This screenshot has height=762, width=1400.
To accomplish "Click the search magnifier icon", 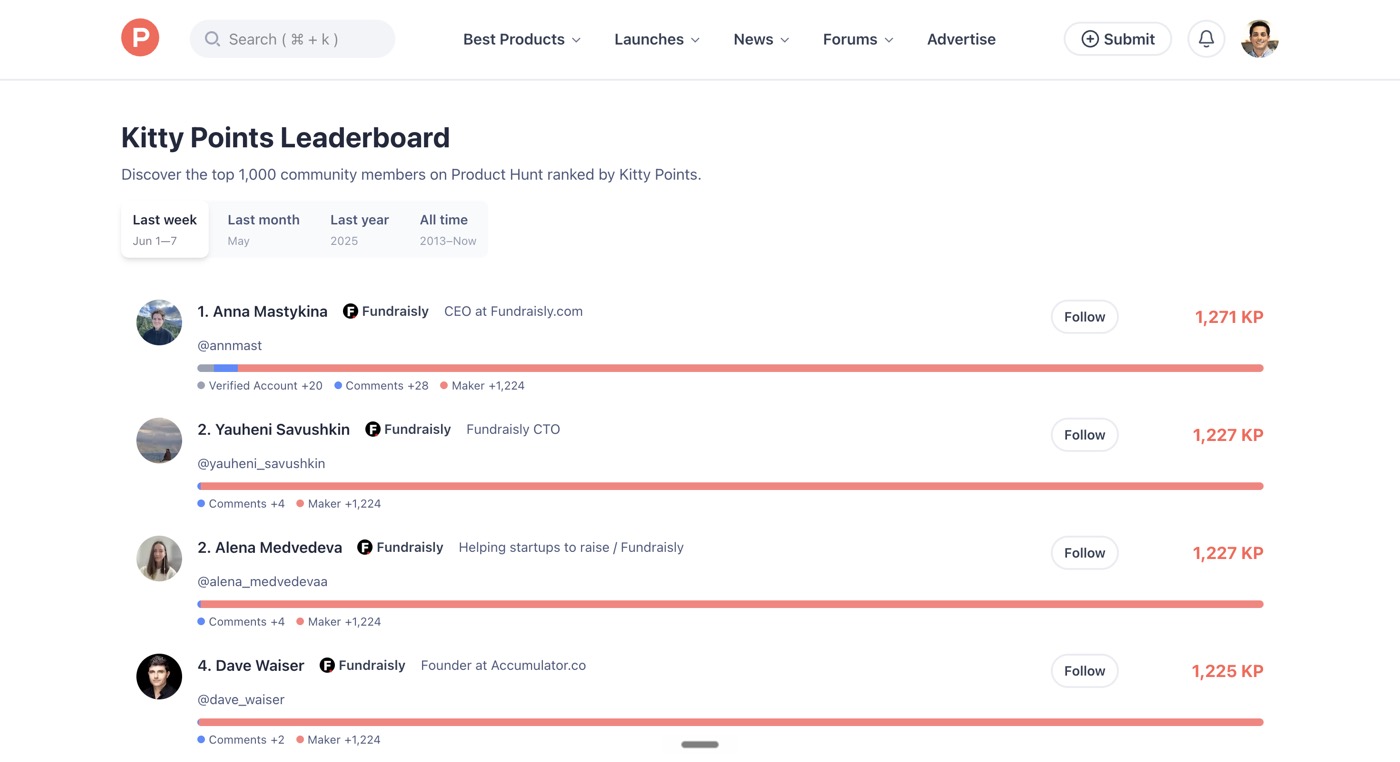I will [212, 39].
